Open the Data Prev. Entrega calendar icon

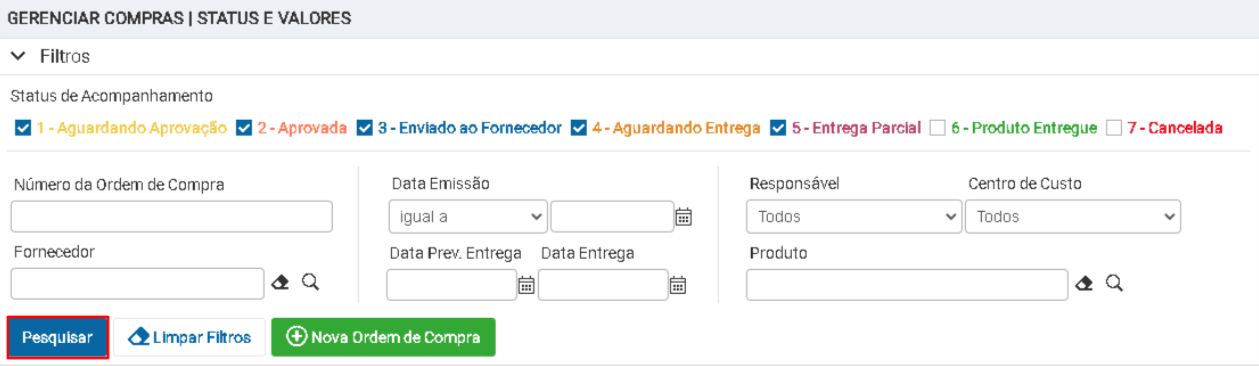coord(526,285)
